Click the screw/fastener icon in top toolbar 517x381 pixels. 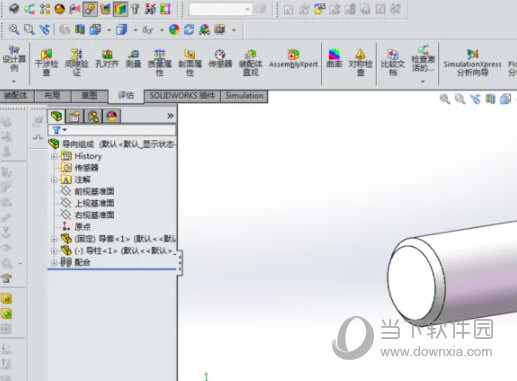135,9
